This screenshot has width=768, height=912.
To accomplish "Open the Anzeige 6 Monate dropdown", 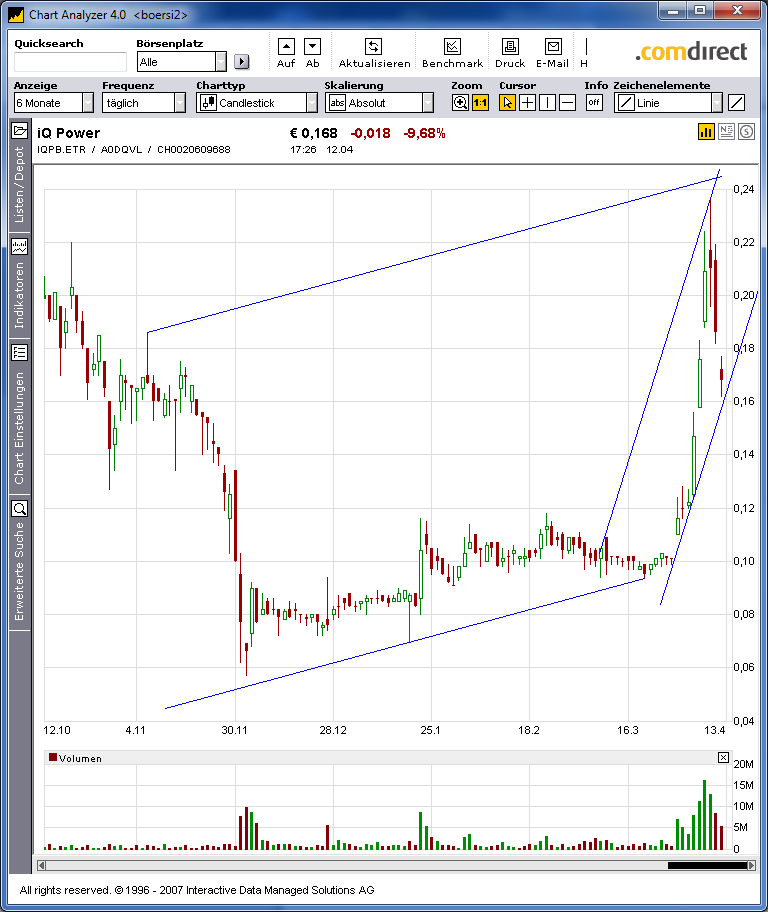I will pyautogui.click(x=54, y=103).
